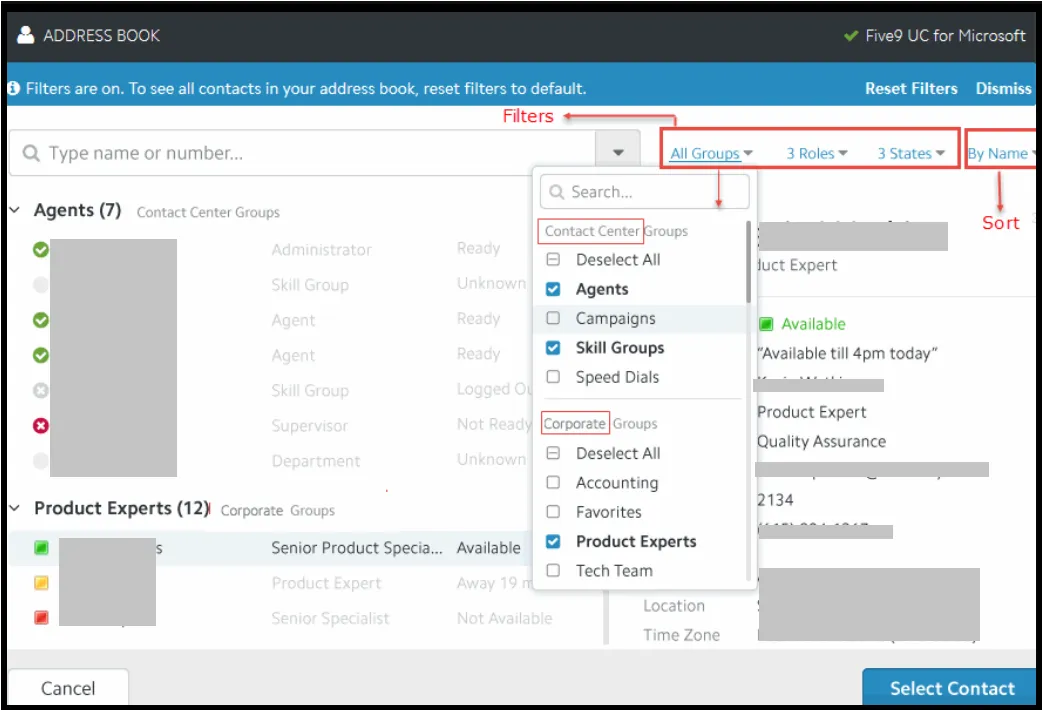The height and width of the screenshot is (710, 1042).
Task: Uncheck the Agents checkbox
Action: [x=553, y=289]
